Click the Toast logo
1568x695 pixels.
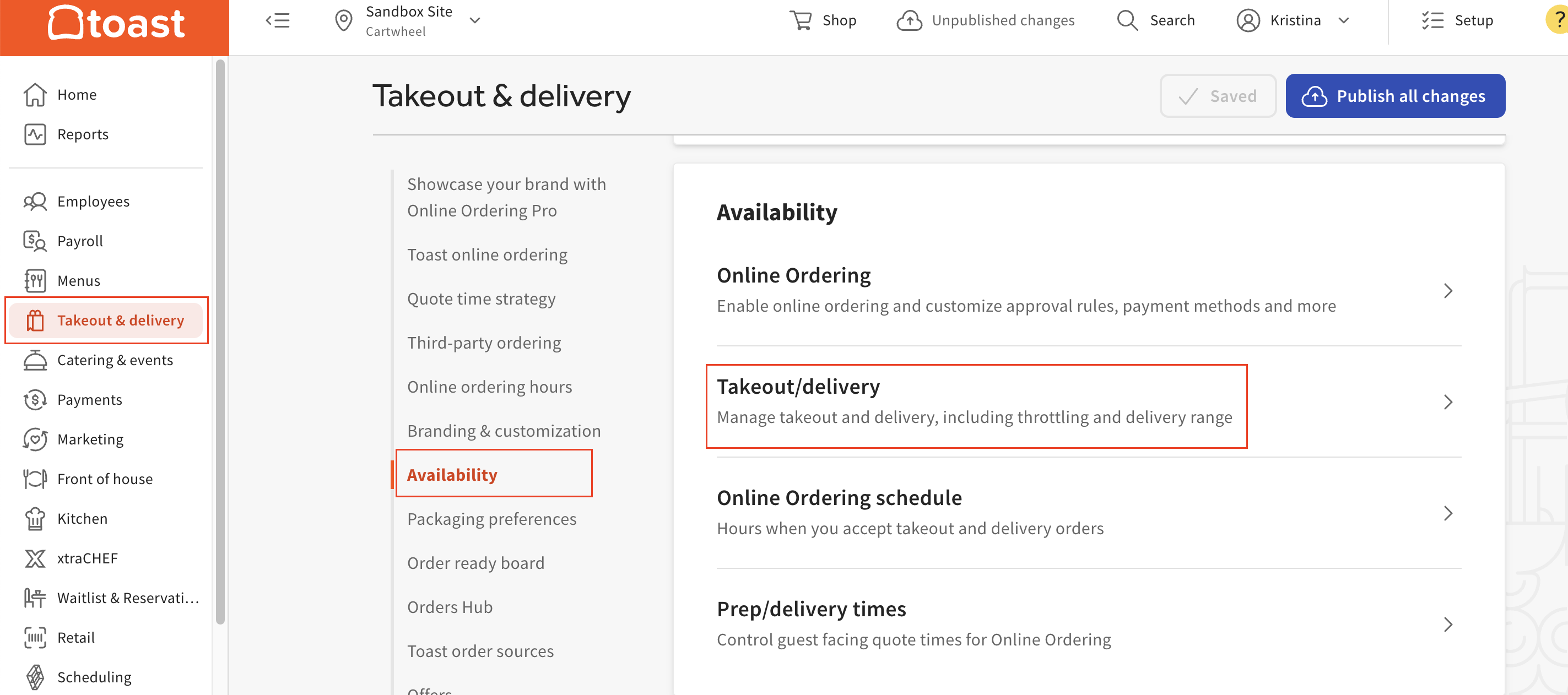click(116, 23)
